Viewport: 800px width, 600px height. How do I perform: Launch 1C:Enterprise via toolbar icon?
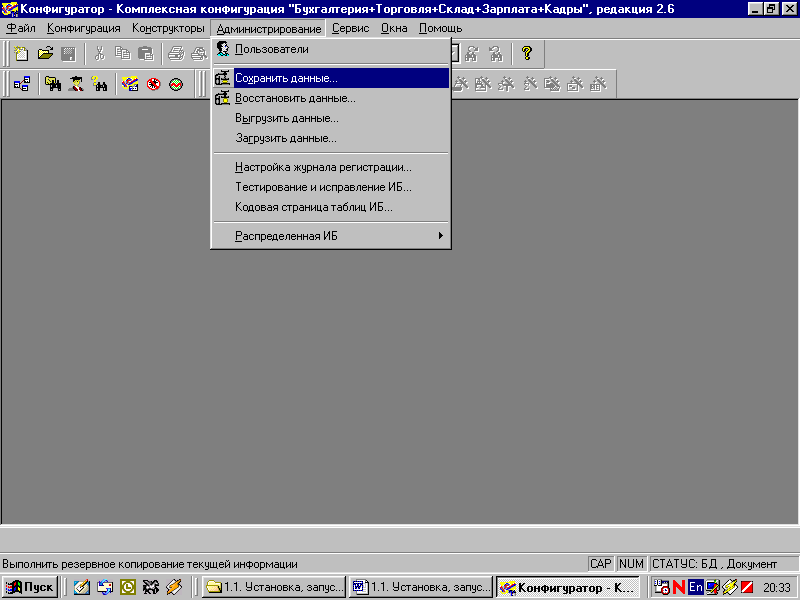tap(130, 84)
